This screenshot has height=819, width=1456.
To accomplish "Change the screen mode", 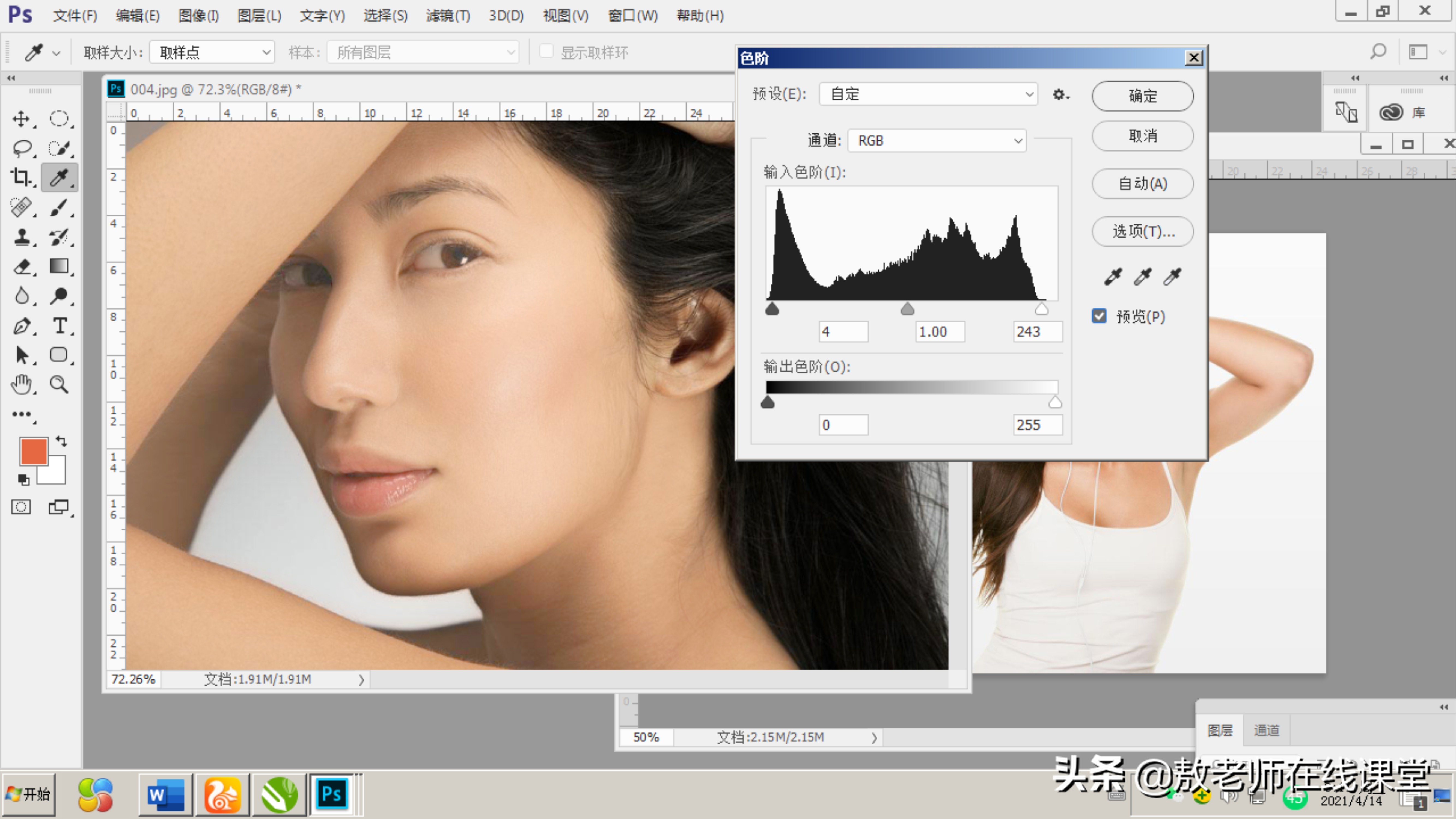I will coord(59,507).
